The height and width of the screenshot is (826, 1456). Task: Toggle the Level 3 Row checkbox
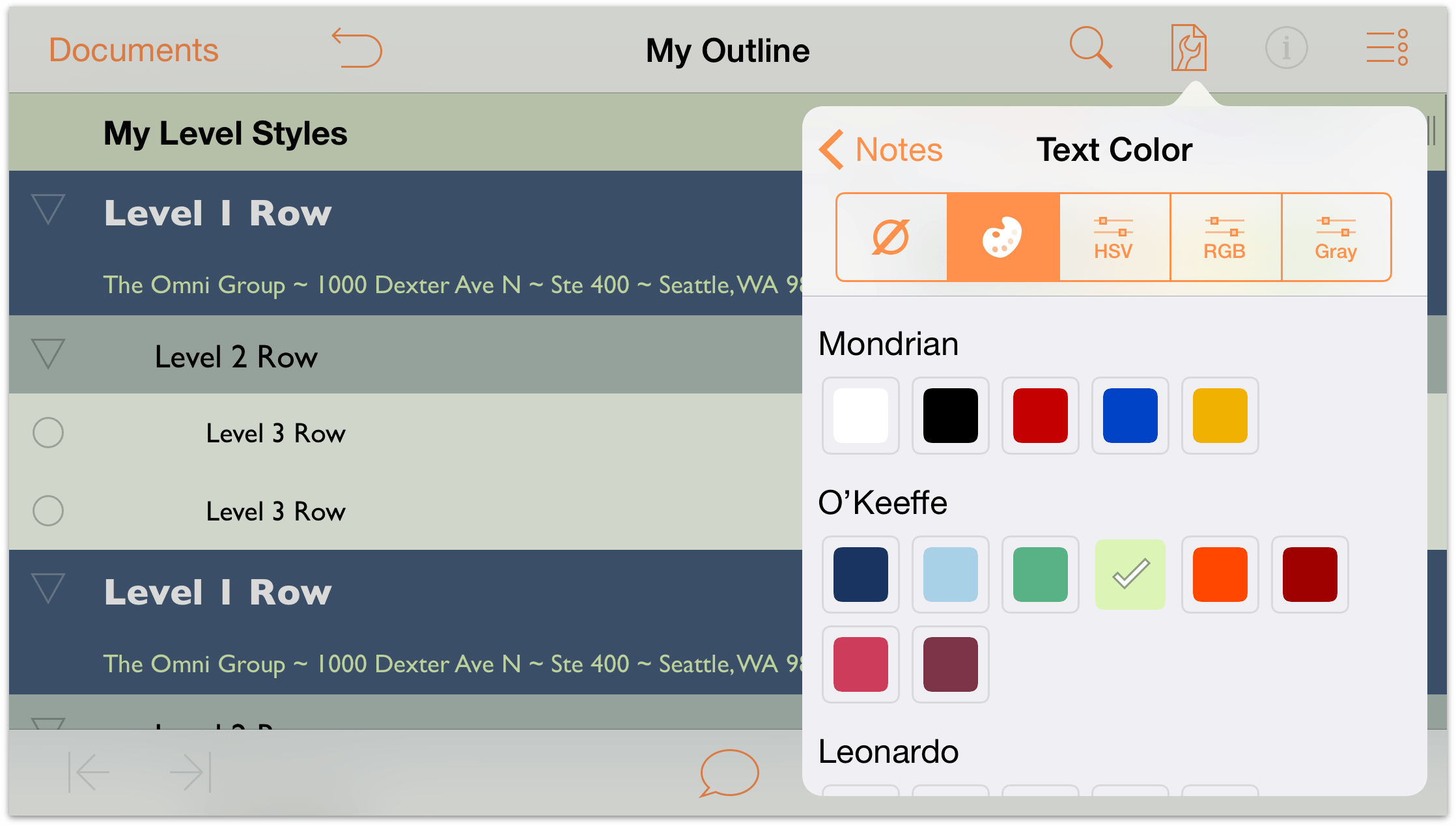coord(49,432)
